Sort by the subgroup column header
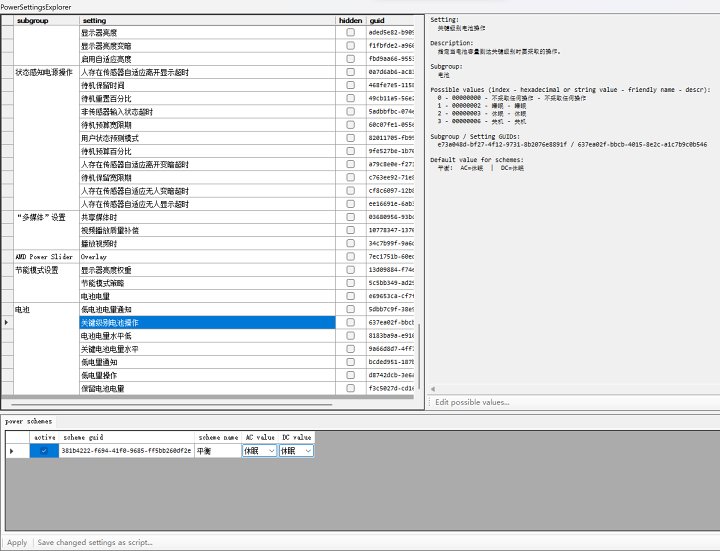720x551 pixels. pos(45,20)
